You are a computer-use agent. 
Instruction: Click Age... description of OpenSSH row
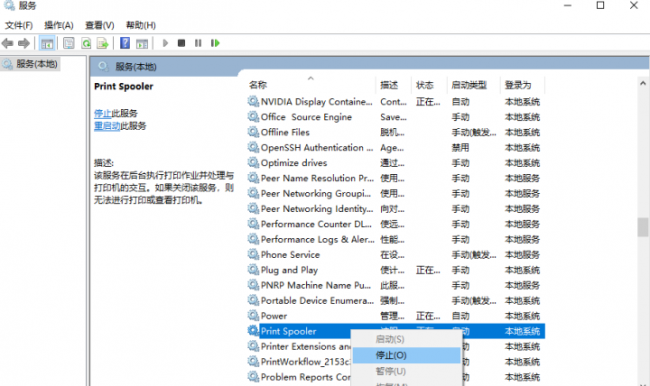click(392, 148)
